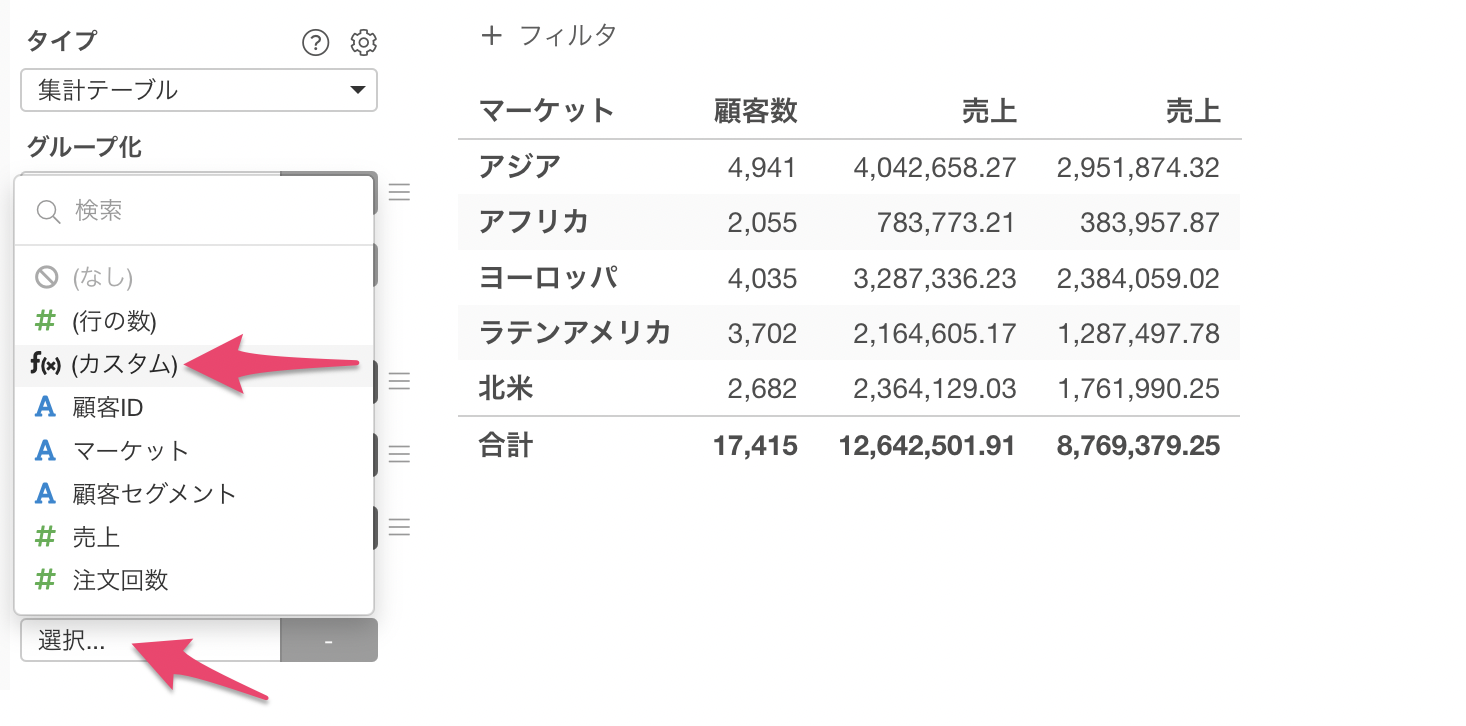This screenshot has width=1466, height=726.
Task: Click the # icon for 行の数
Action: [x=45, y=321]
